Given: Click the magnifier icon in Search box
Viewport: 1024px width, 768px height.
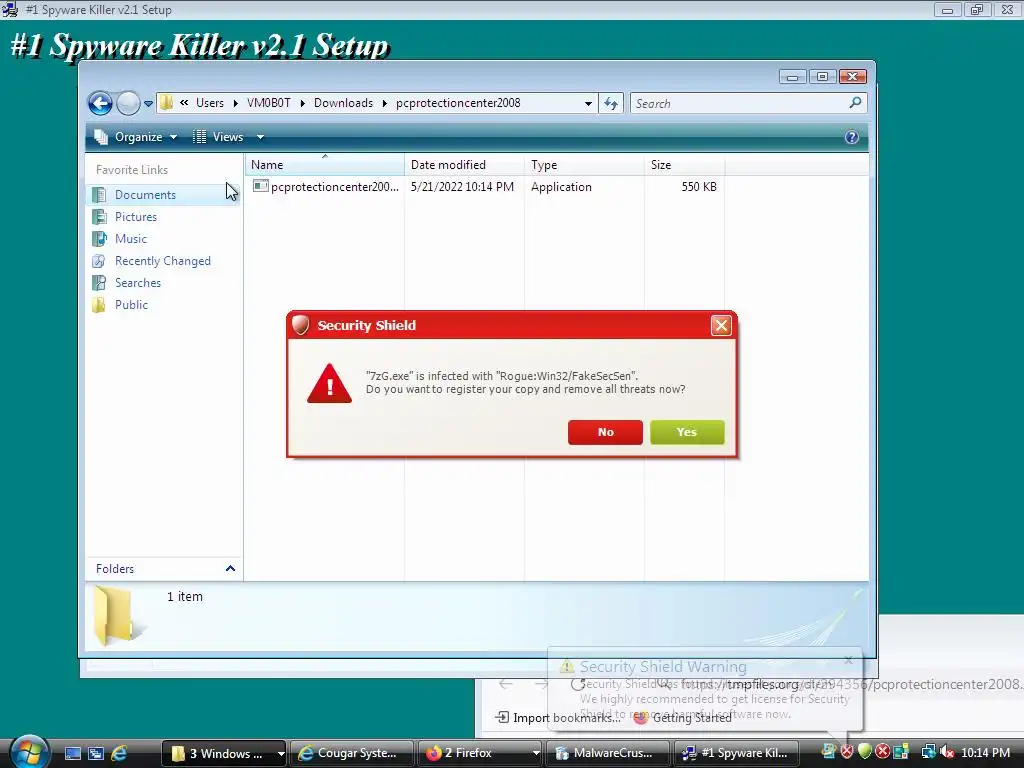Looking at the screenshot, I should 856,103.
